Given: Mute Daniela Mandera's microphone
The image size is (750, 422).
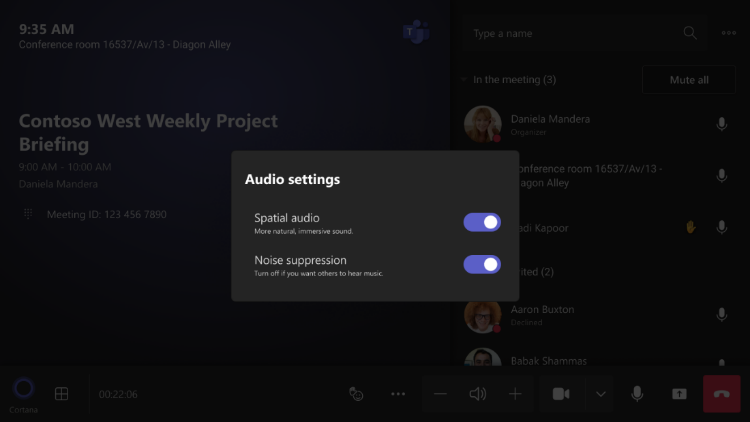Looking at the screenshot, I should tap(722, 124).
